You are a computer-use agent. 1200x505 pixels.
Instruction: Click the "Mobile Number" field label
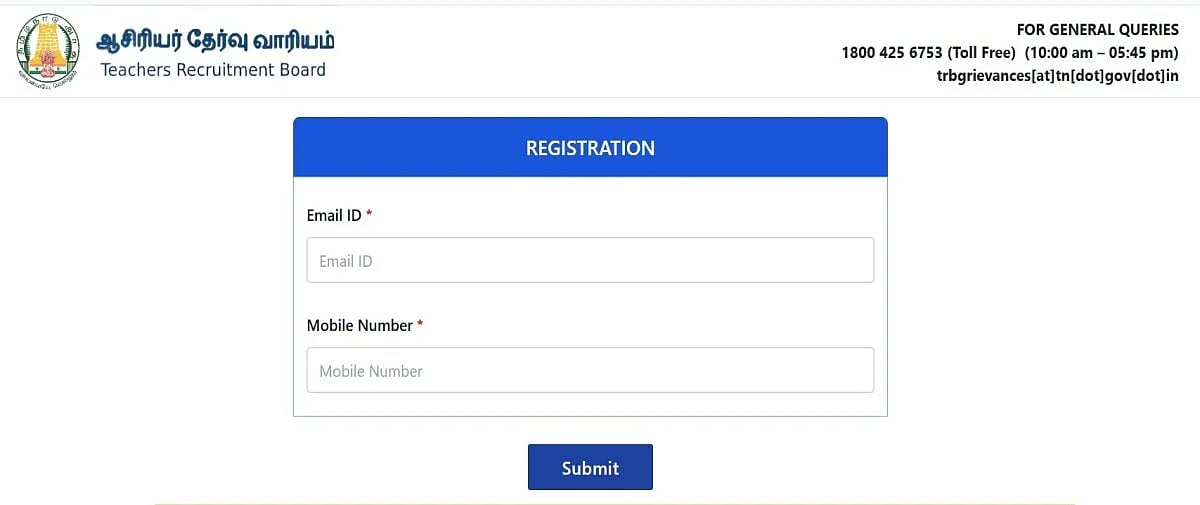pyautogui.click(x=360, y=325)
